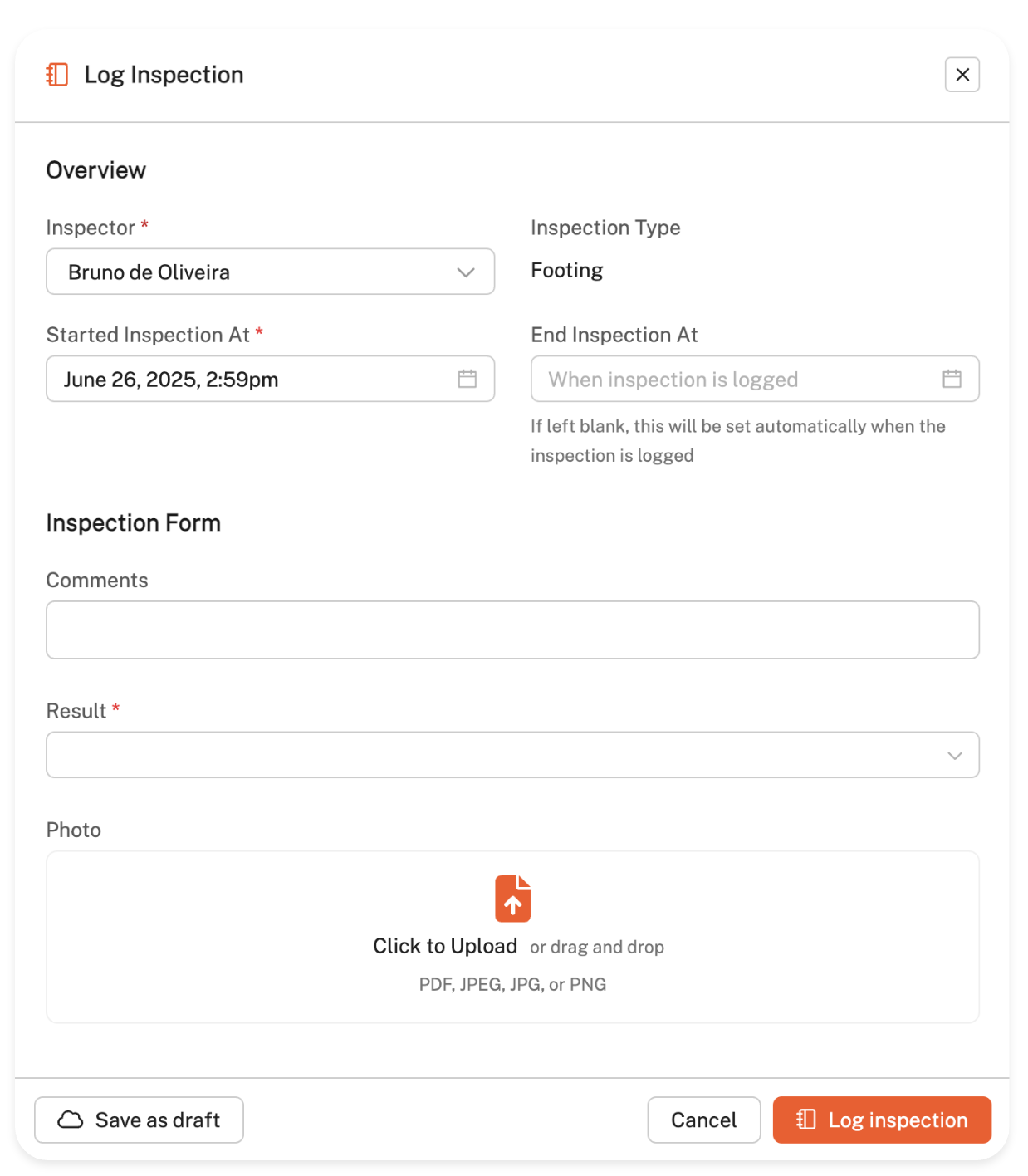Click notebook icon inside Log inspection button
Screen dimensions: 1028x1176
coord(806,1120)
